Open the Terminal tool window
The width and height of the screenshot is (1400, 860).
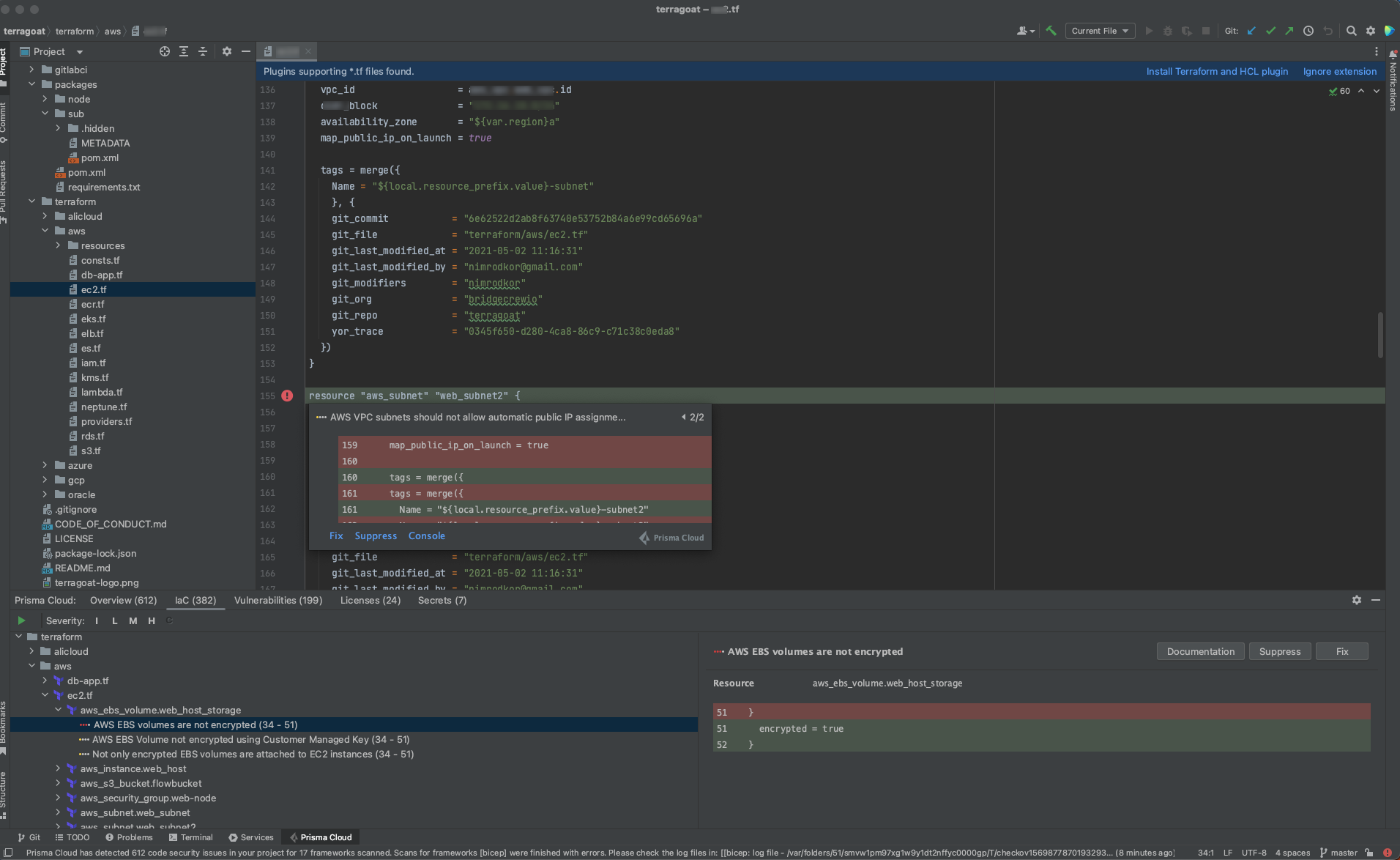[191, 837]
